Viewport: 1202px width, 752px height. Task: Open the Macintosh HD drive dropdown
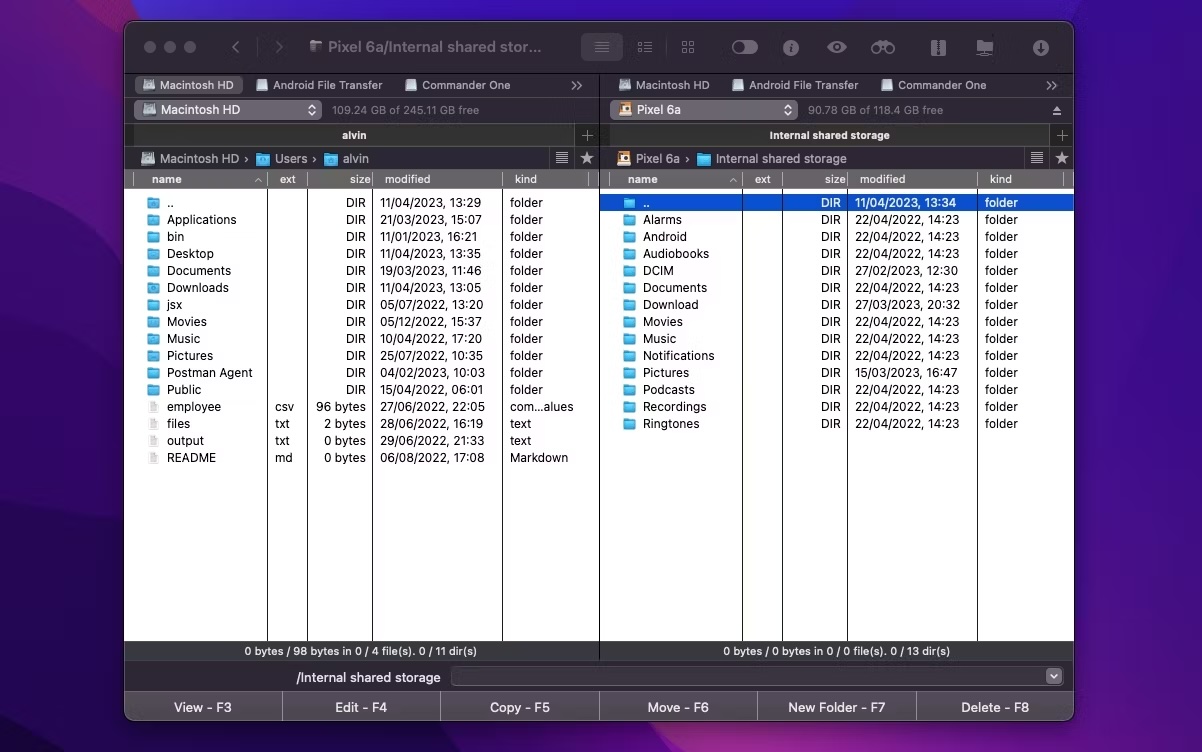tap(228, 110)
